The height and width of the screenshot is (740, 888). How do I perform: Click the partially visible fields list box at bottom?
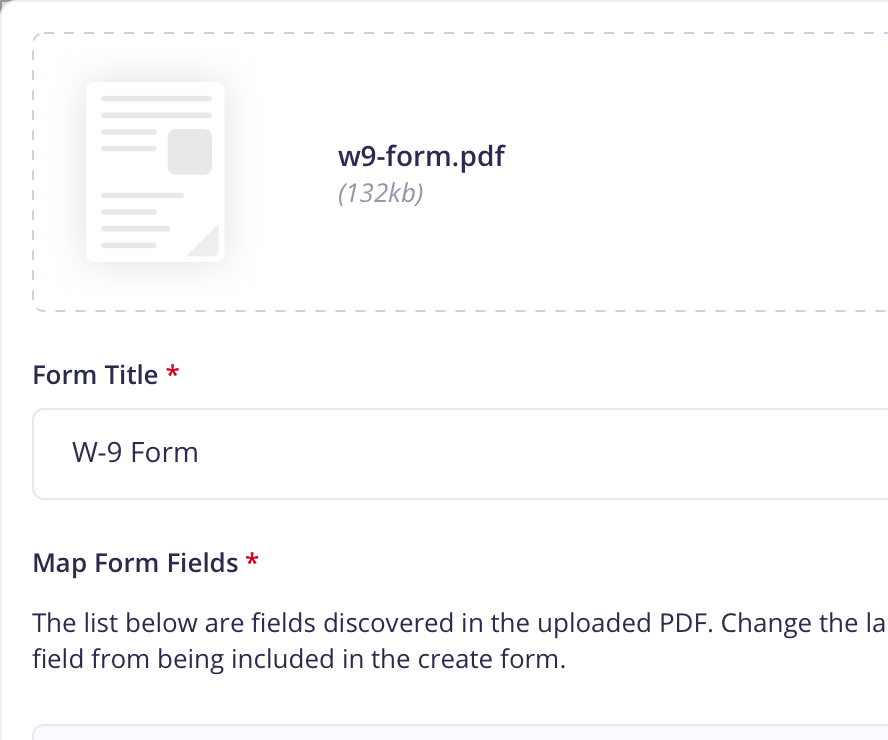tap(460, 732)
